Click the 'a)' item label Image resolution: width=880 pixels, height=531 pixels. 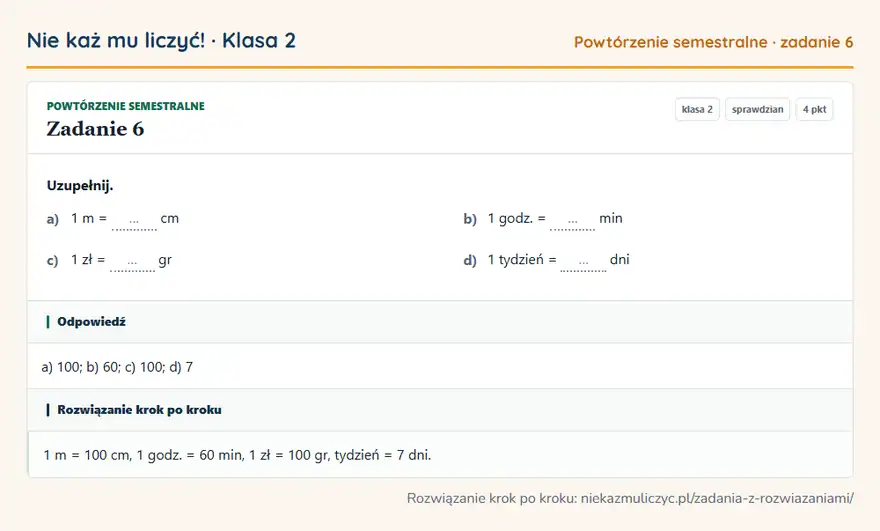pyautogui.click(x=53, y=219)
